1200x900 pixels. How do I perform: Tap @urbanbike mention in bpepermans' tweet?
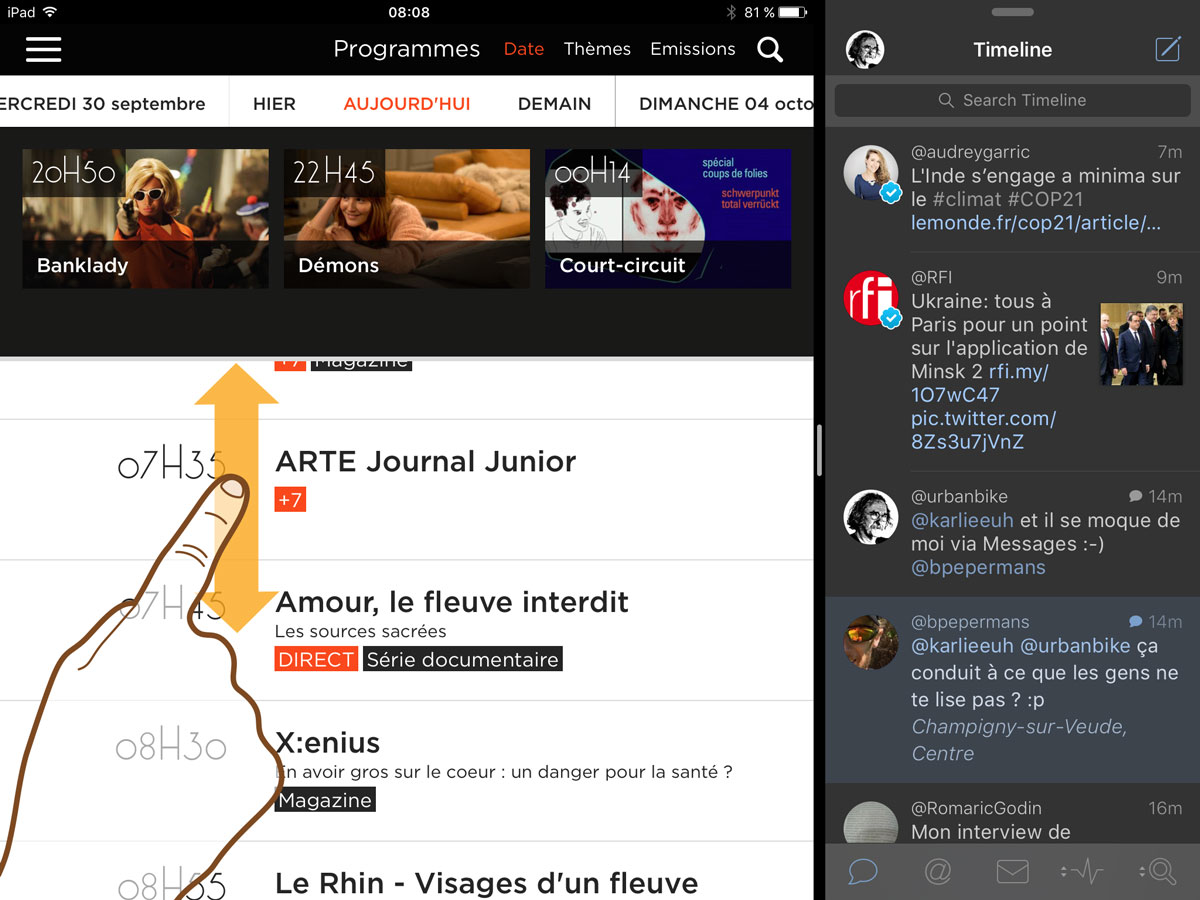1075,646
